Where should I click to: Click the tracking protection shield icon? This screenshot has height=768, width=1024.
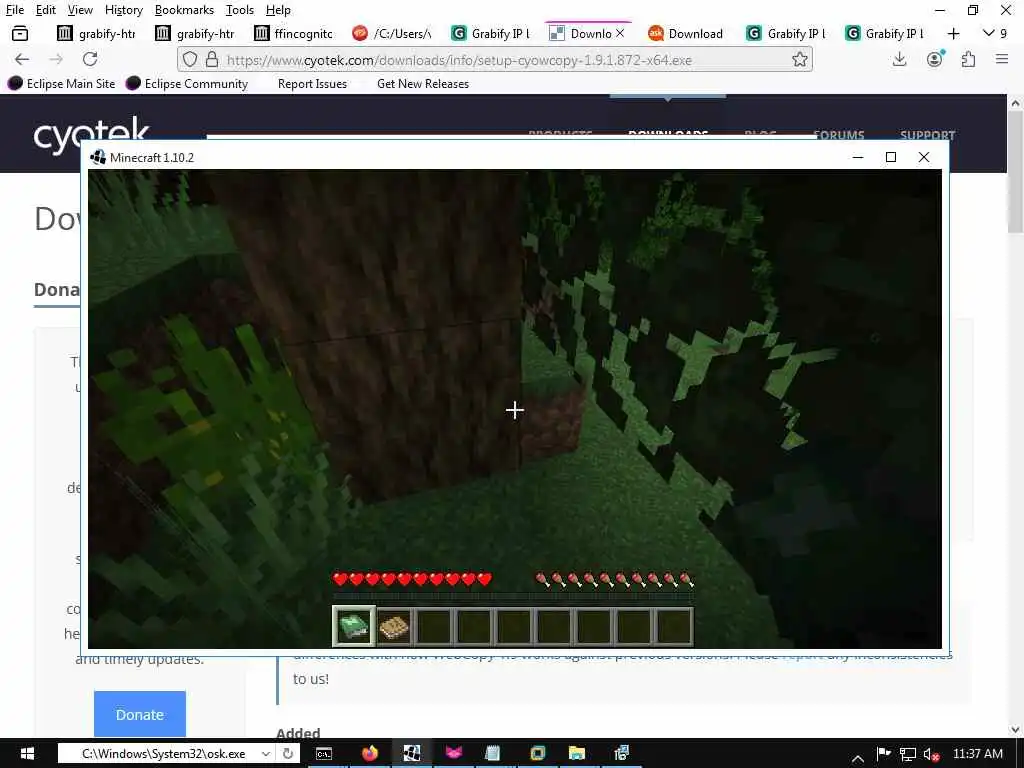click(x=190, y=59)
